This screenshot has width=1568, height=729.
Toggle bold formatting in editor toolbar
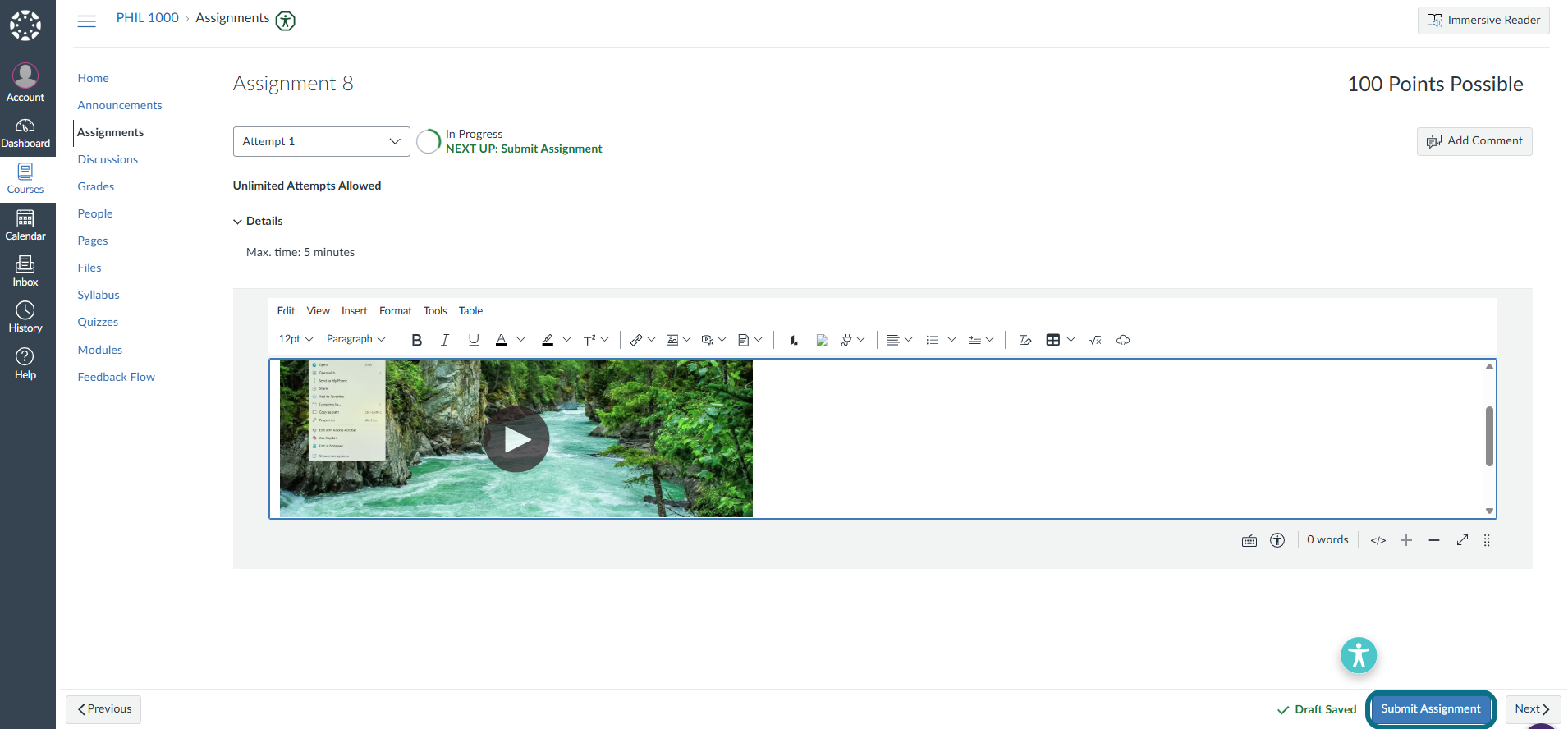[x=416, y=340]
